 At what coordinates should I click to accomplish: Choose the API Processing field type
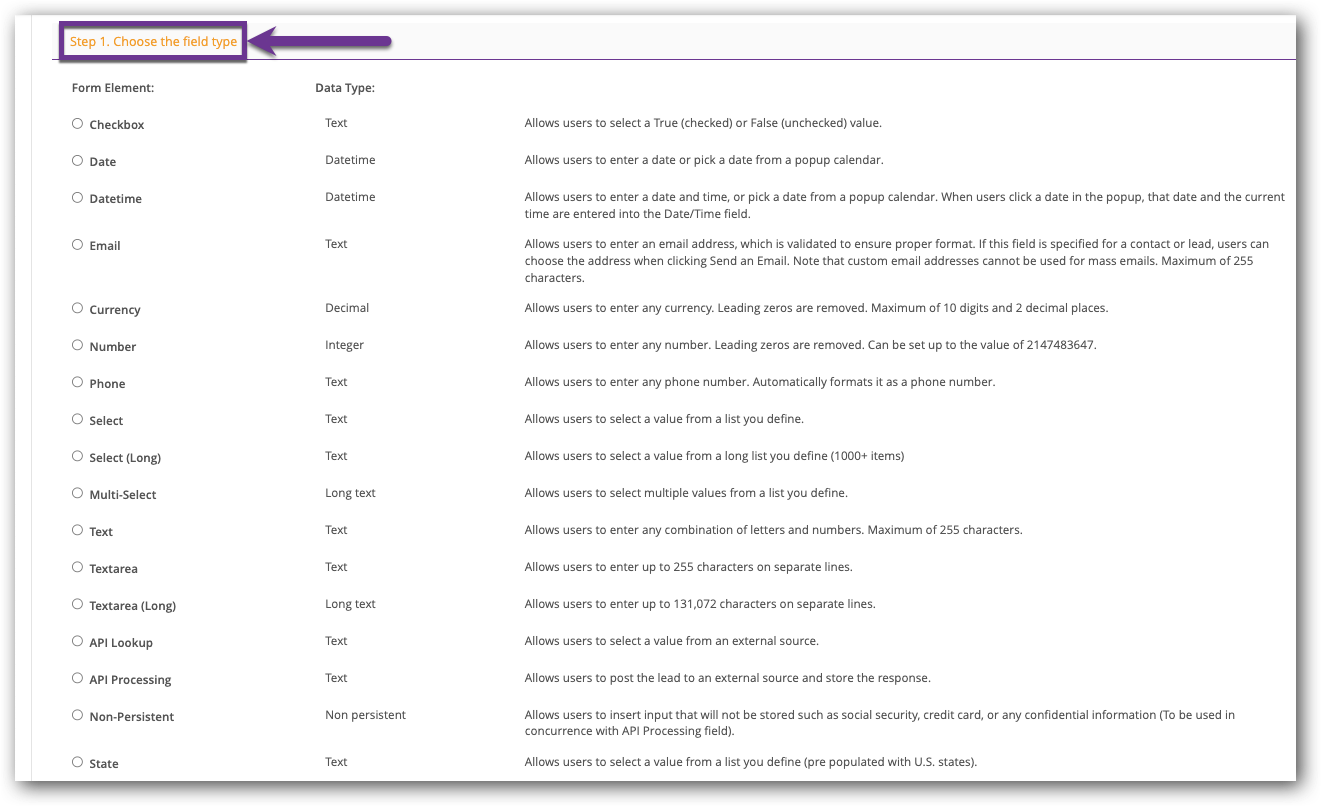tap(78, 679)
